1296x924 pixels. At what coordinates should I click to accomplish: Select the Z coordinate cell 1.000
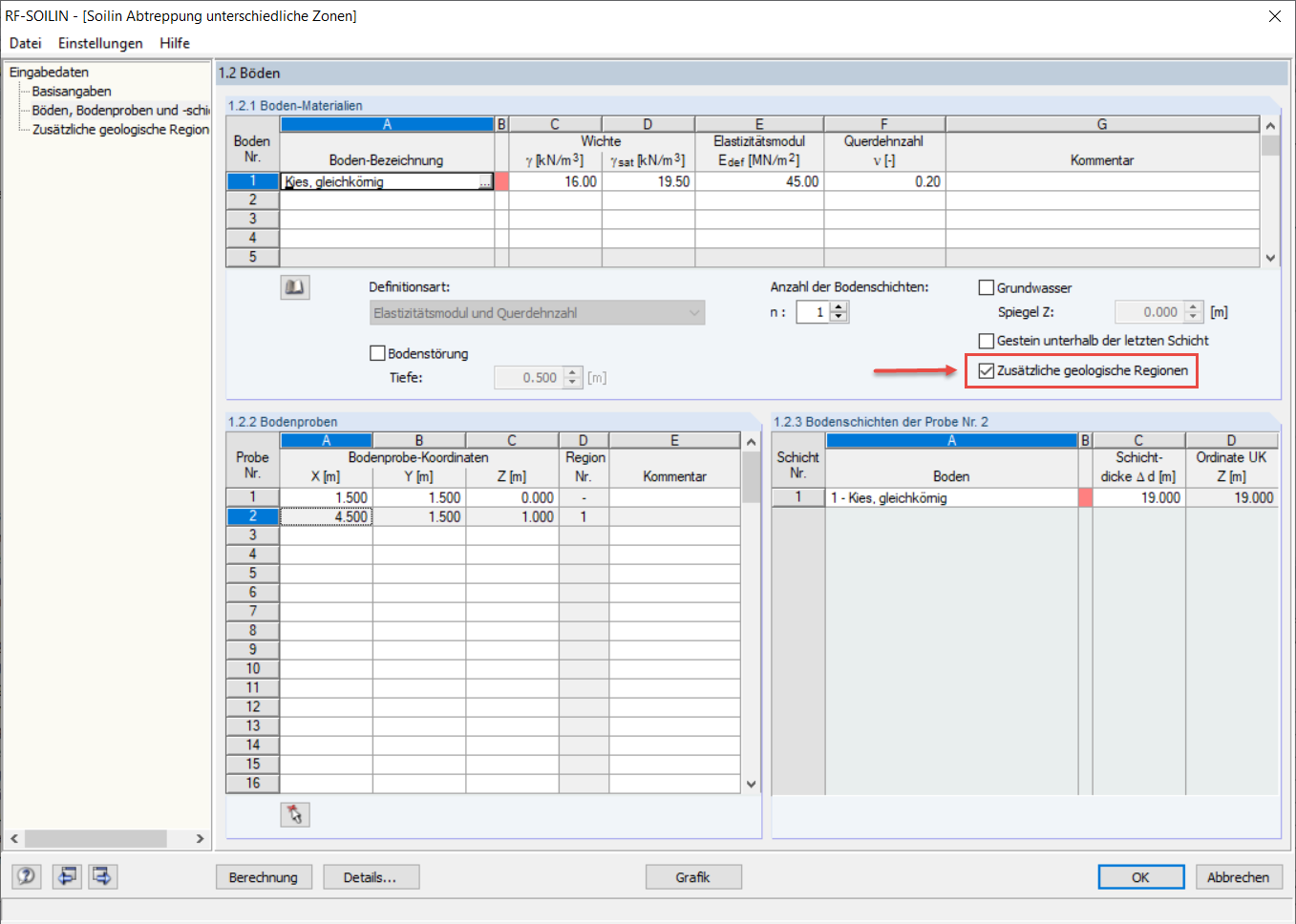coord(512,516)
